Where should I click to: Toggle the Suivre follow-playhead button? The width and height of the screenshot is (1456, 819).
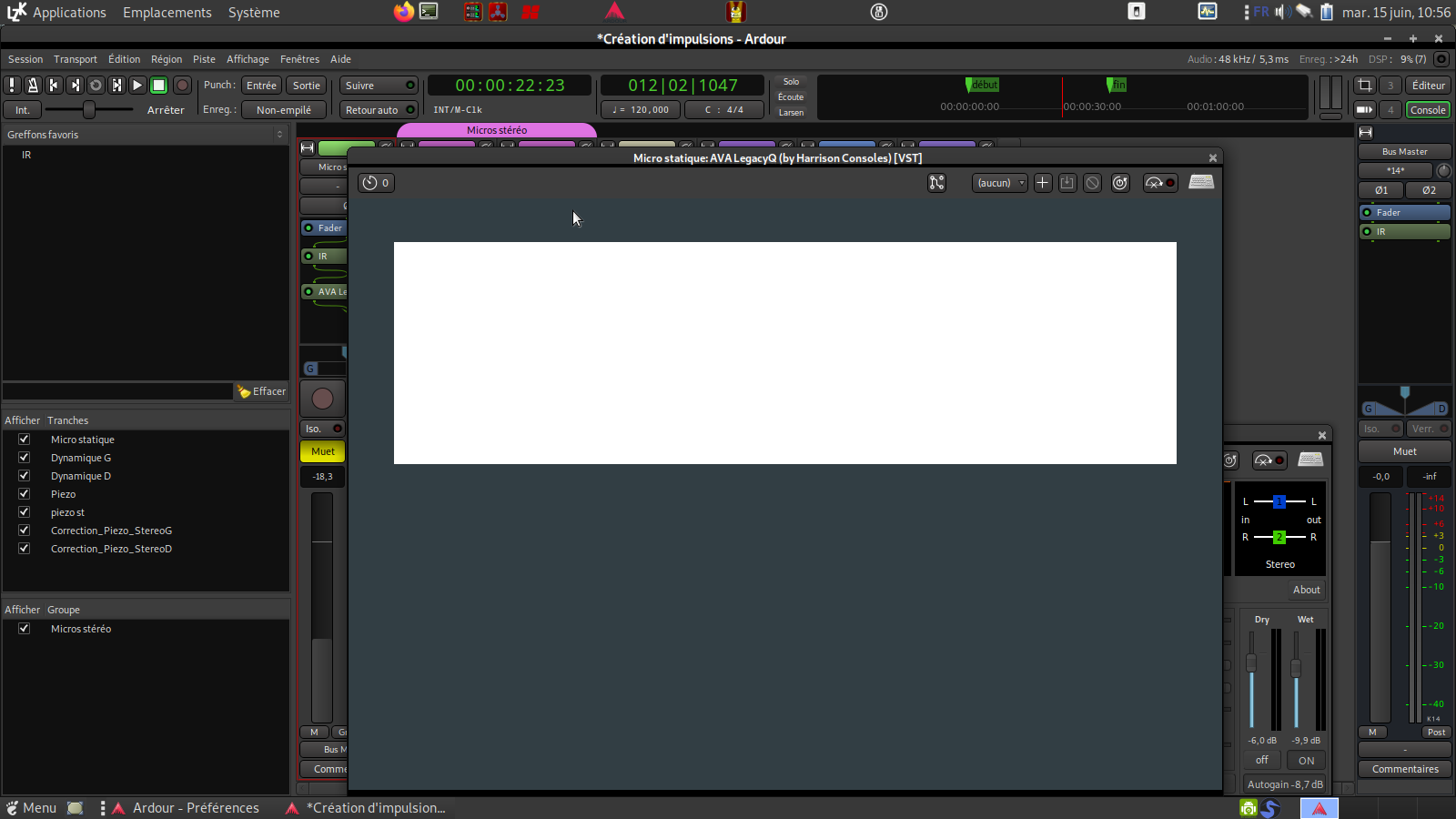click(x=379, y=86)
